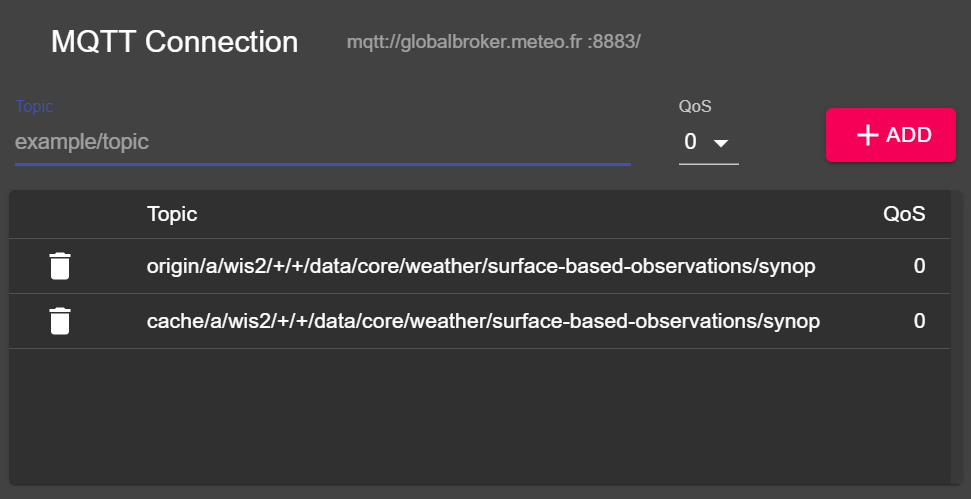
Task: Select the cache/a/wis2 topic row text
Action: click(x=483, y=321)
